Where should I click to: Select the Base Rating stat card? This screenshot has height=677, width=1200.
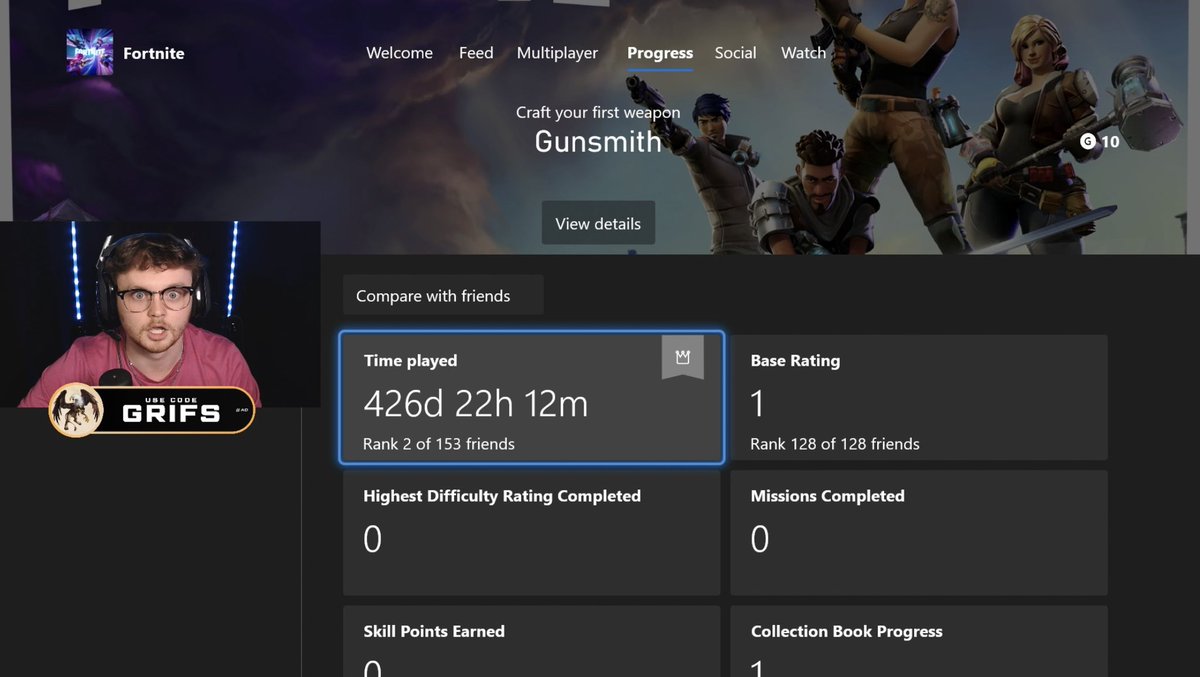(919, 398)
